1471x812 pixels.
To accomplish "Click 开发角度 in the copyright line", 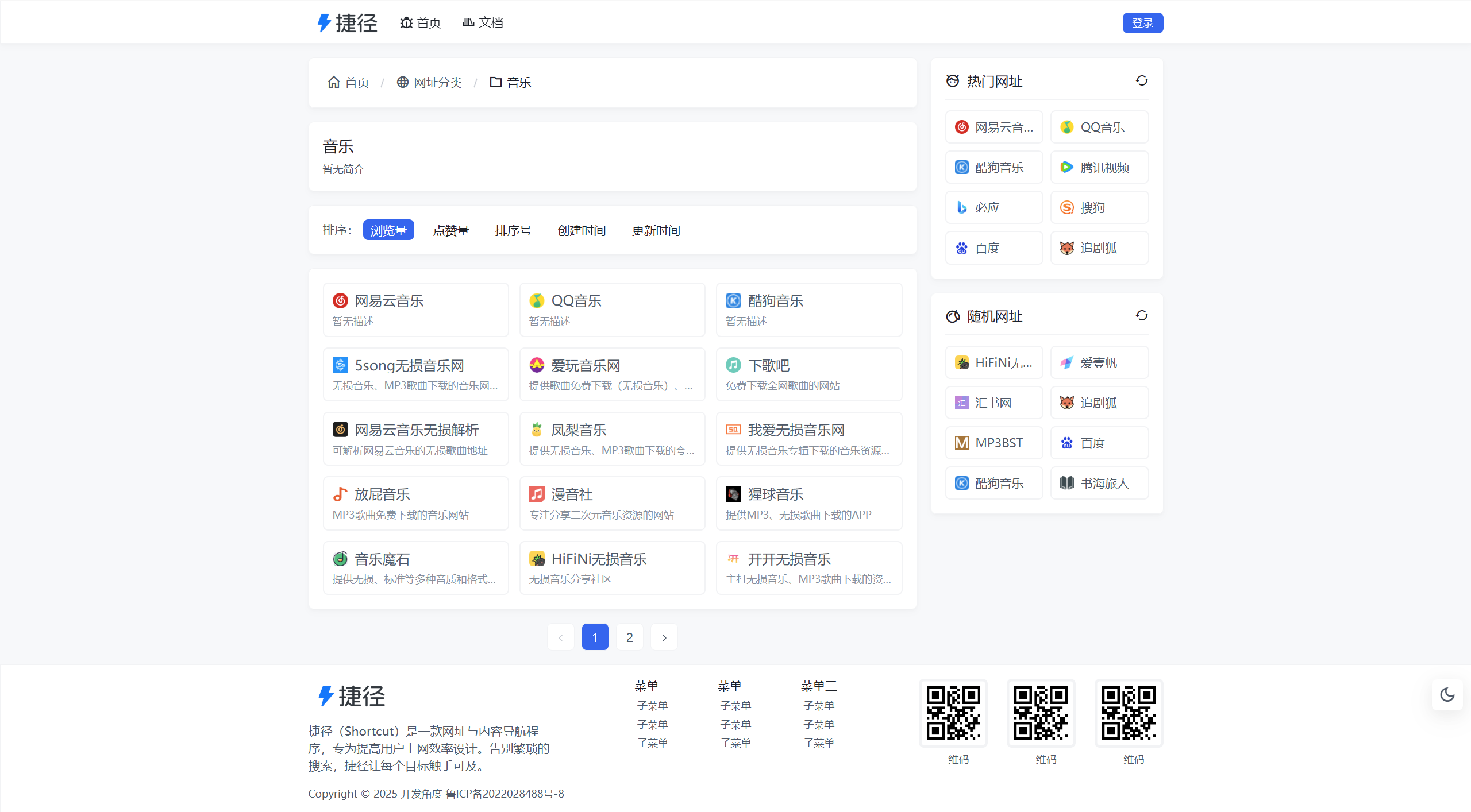I will point(421,794).
